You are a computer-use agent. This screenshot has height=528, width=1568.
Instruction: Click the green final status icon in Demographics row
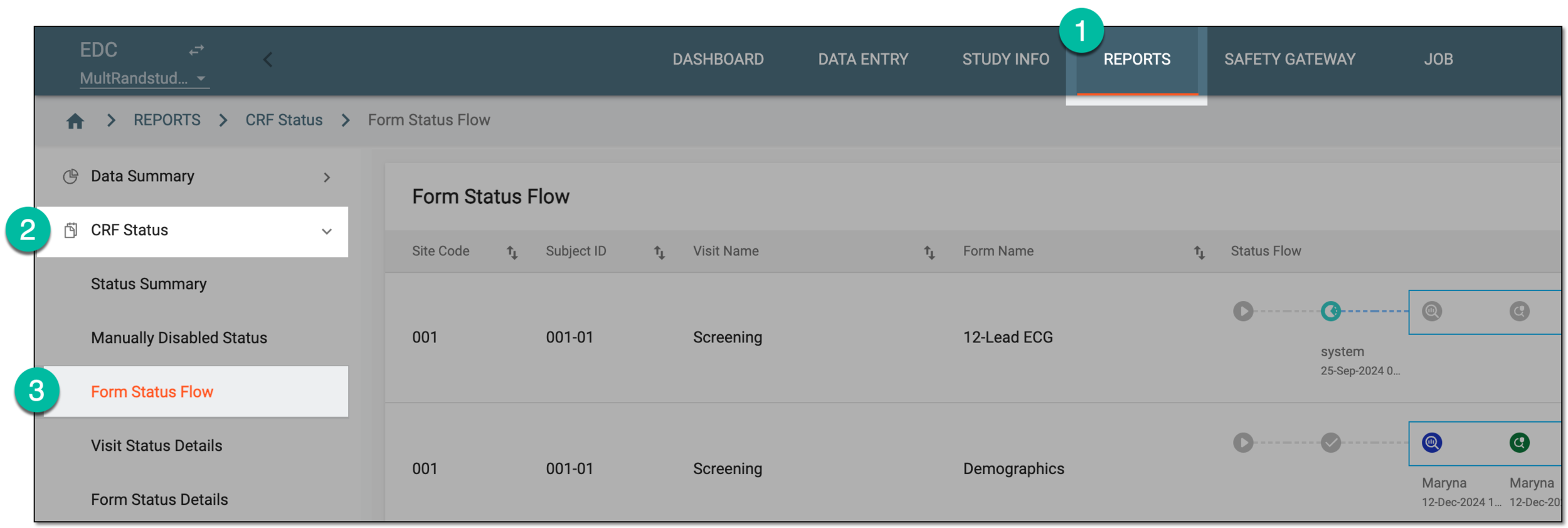point(1519,443)
